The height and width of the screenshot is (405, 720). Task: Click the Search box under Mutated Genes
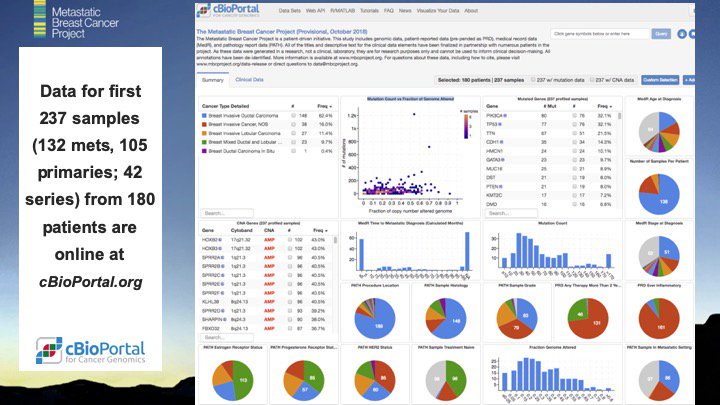[511, 213]
